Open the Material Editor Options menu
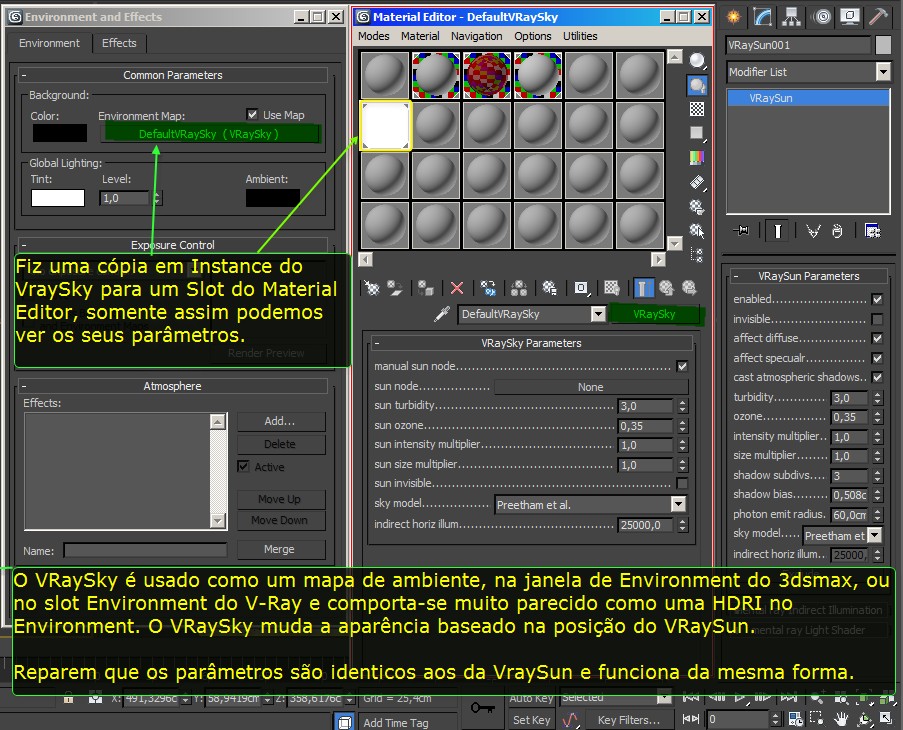 pyautogui.click(x=533, y=36)
